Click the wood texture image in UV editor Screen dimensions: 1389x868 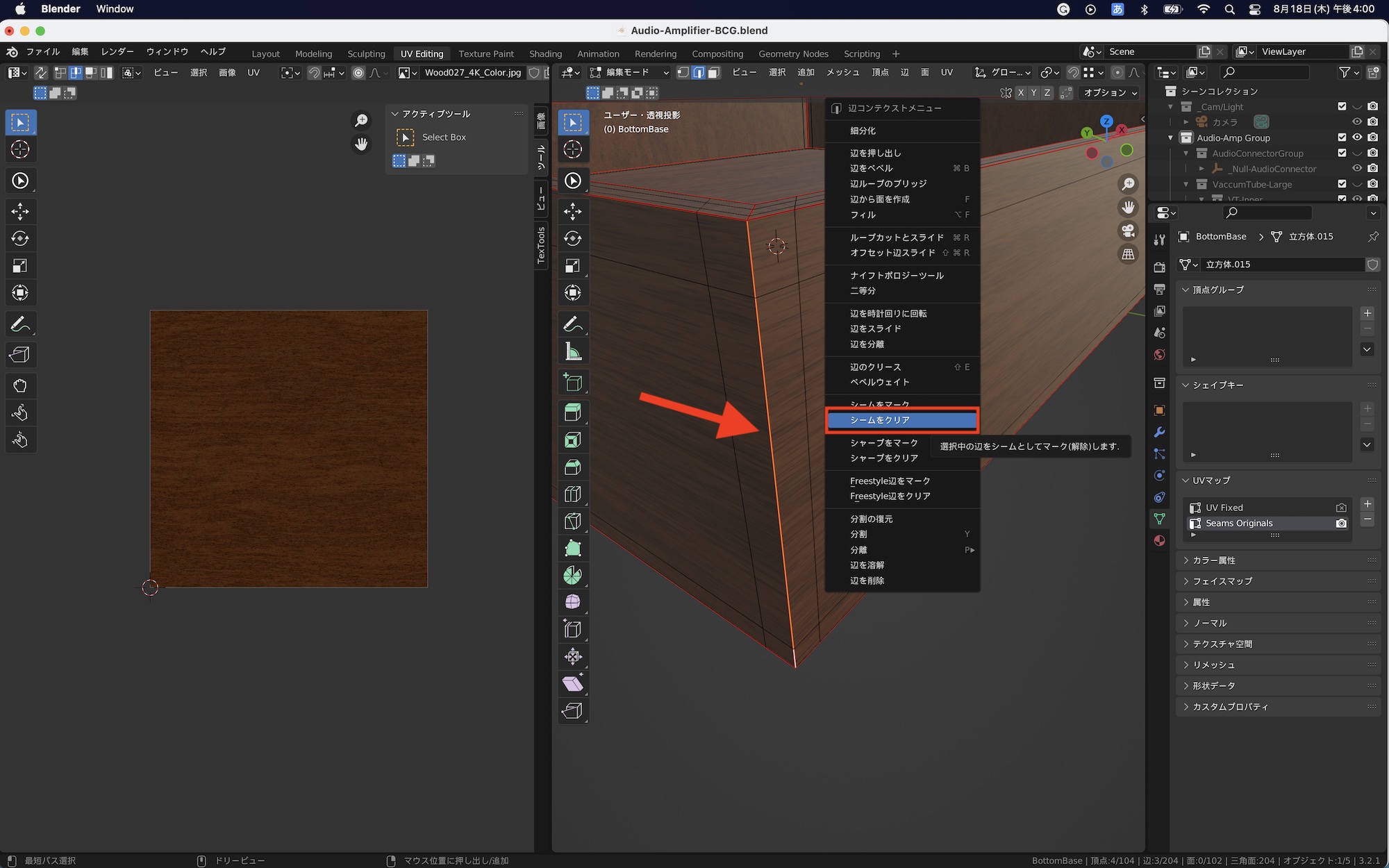click(288, 449)
